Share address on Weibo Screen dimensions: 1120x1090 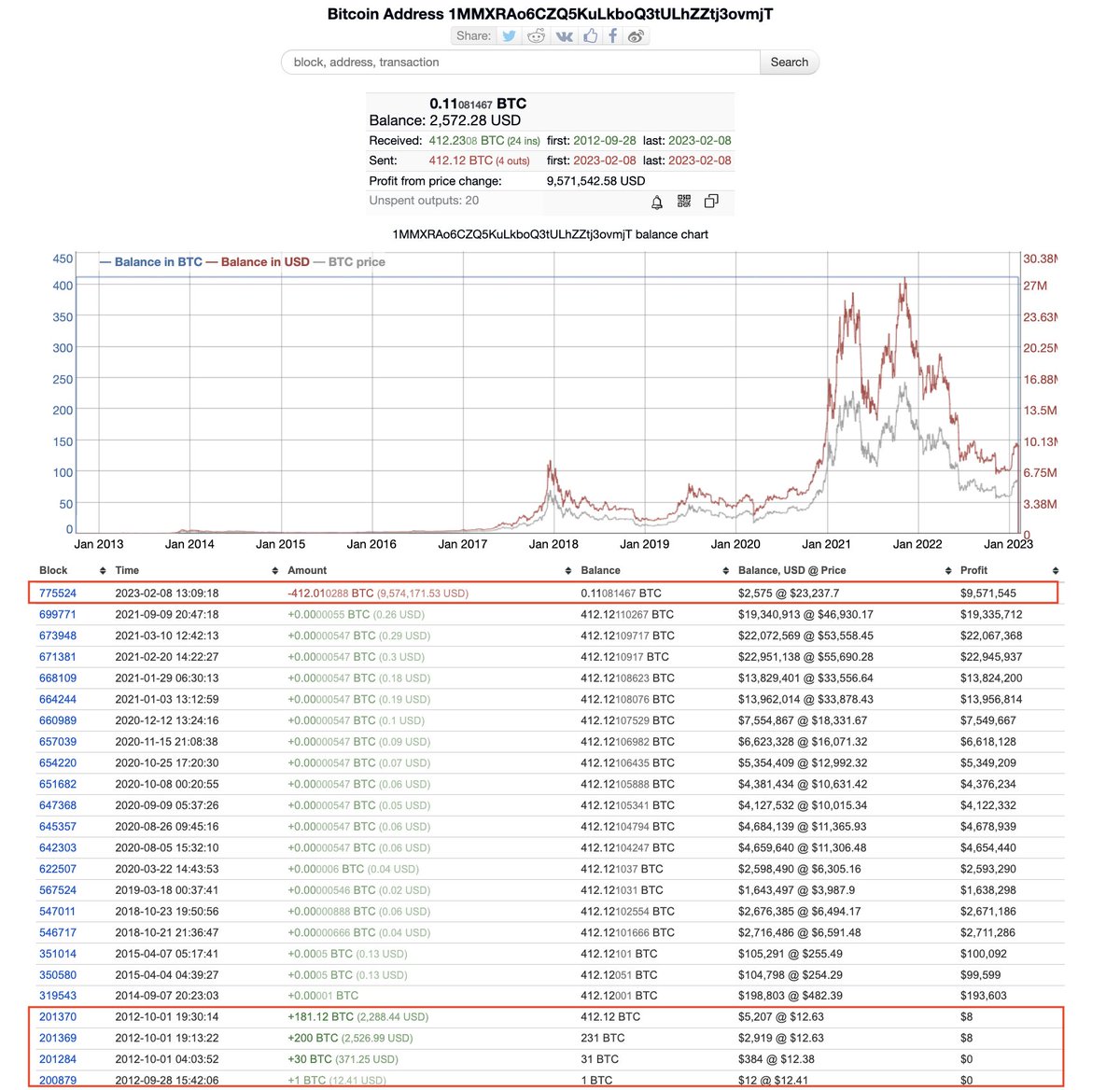(636, 35)
